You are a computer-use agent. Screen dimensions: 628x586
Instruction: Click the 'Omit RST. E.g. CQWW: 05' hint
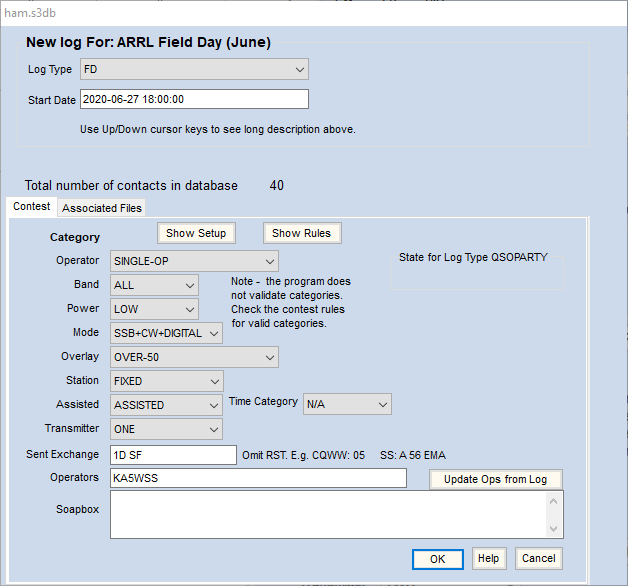click(304, 455)
